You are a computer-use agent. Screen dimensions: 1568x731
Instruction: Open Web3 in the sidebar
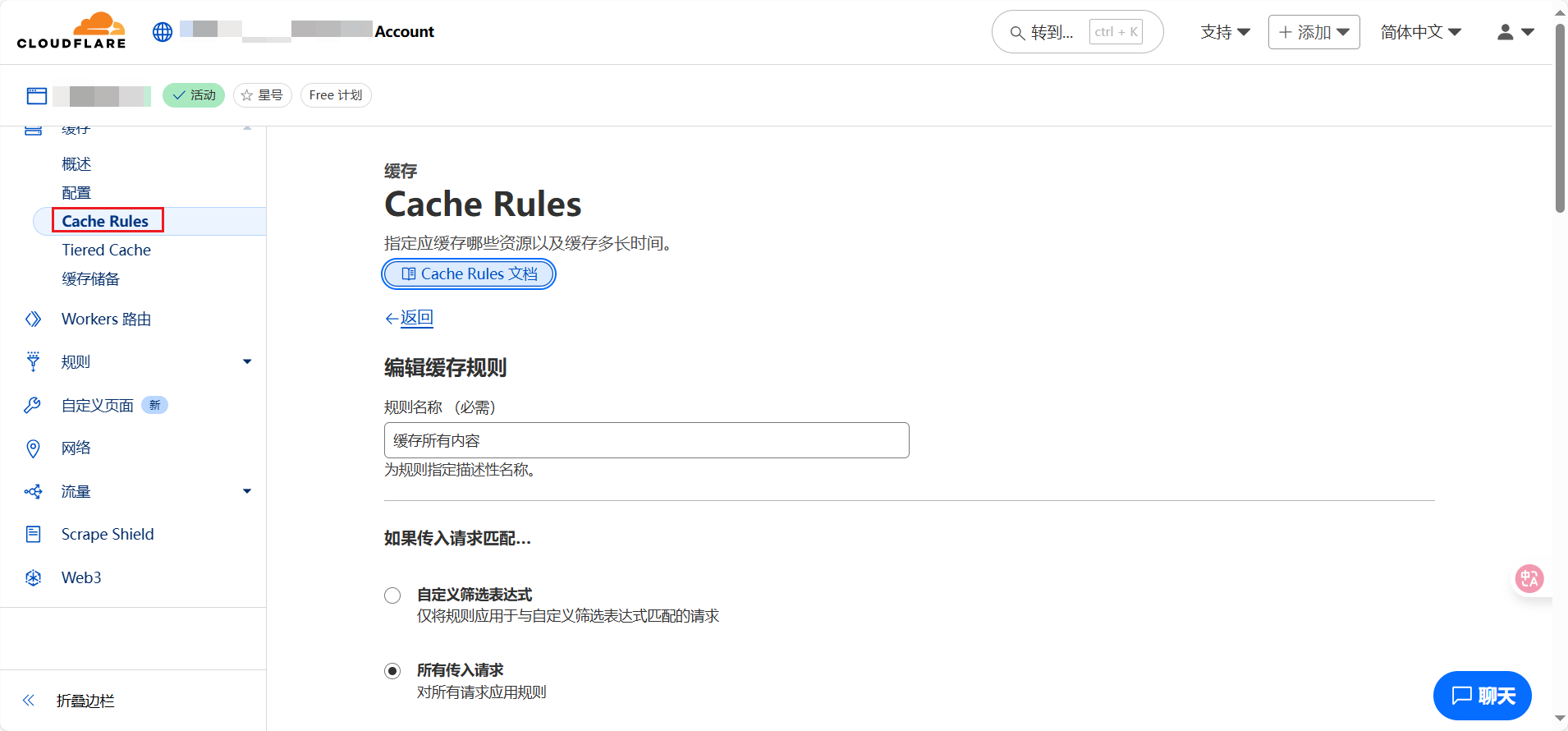[81, 577]
